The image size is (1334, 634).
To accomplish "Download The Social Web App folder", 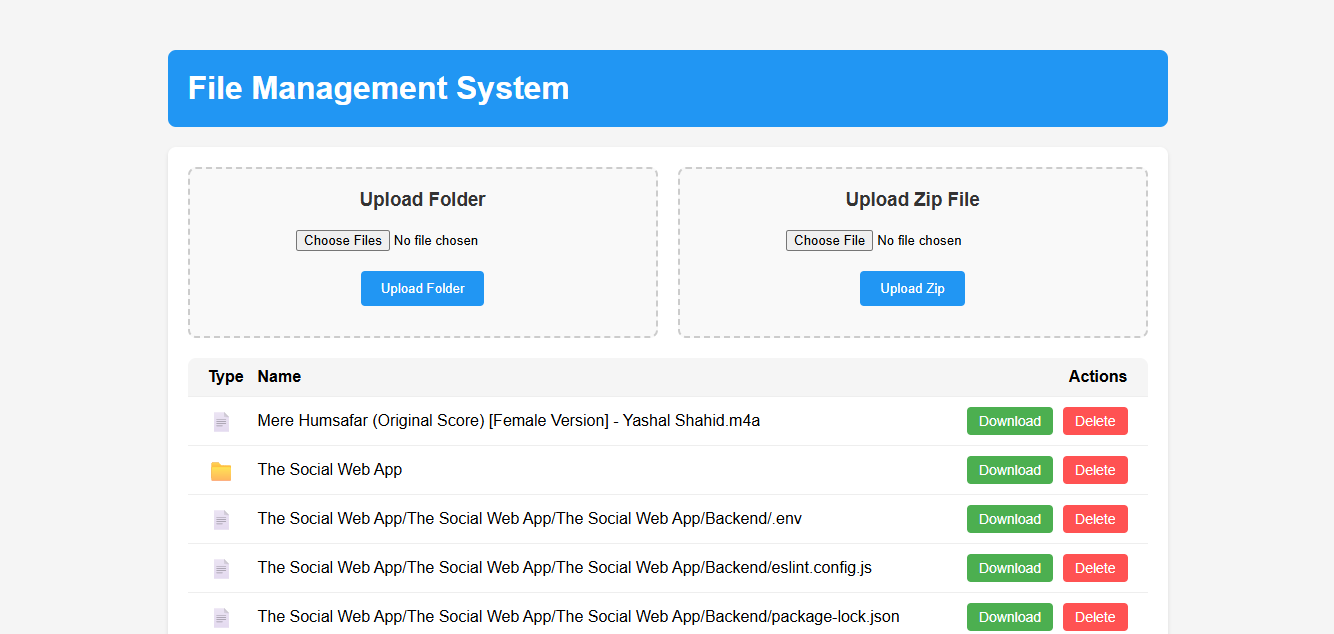I will click(1009, 470).
